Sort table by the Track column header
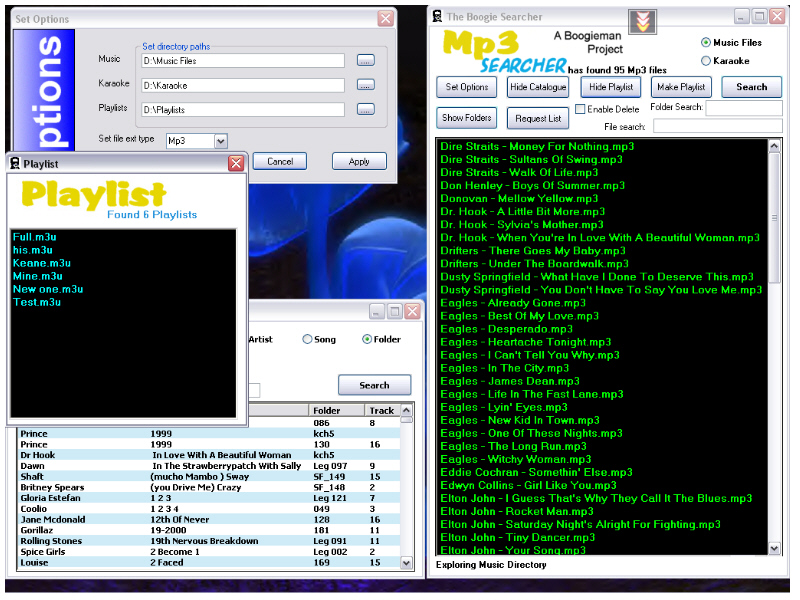The image size is (800, 600). pyautogui.click(x=381, y=410)
